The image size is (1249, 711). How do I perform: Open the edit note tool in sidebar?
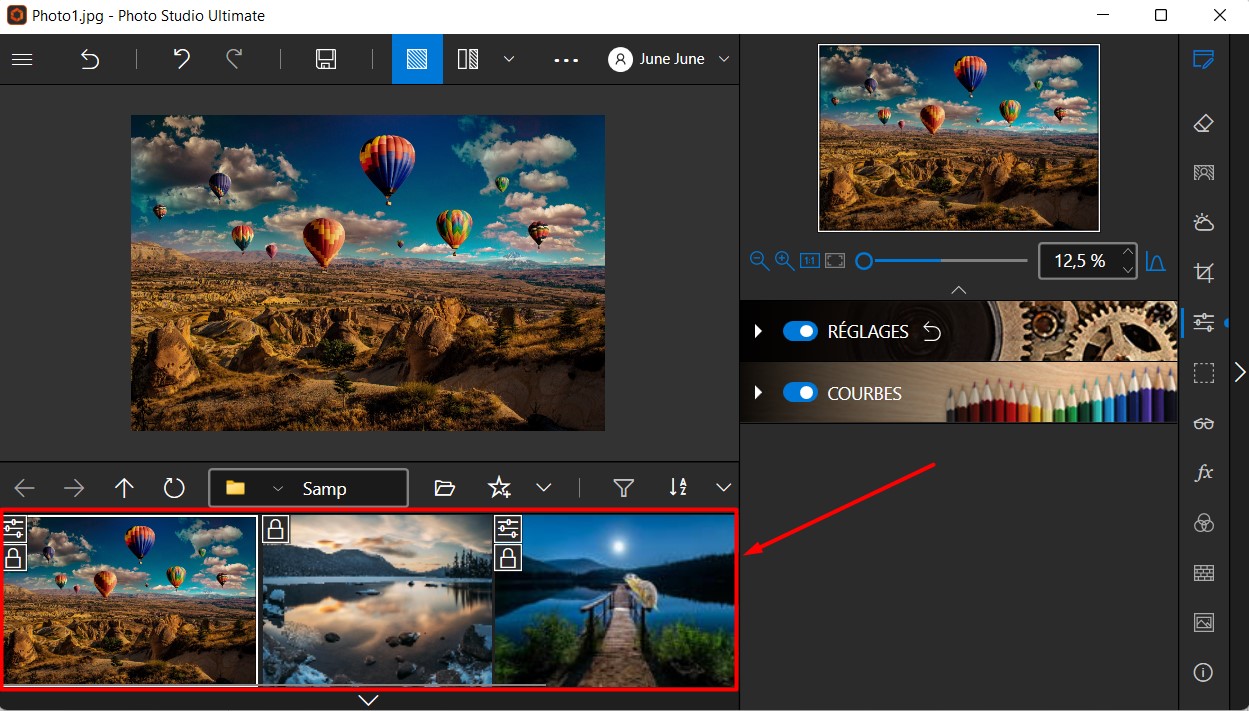point(1204,60)
